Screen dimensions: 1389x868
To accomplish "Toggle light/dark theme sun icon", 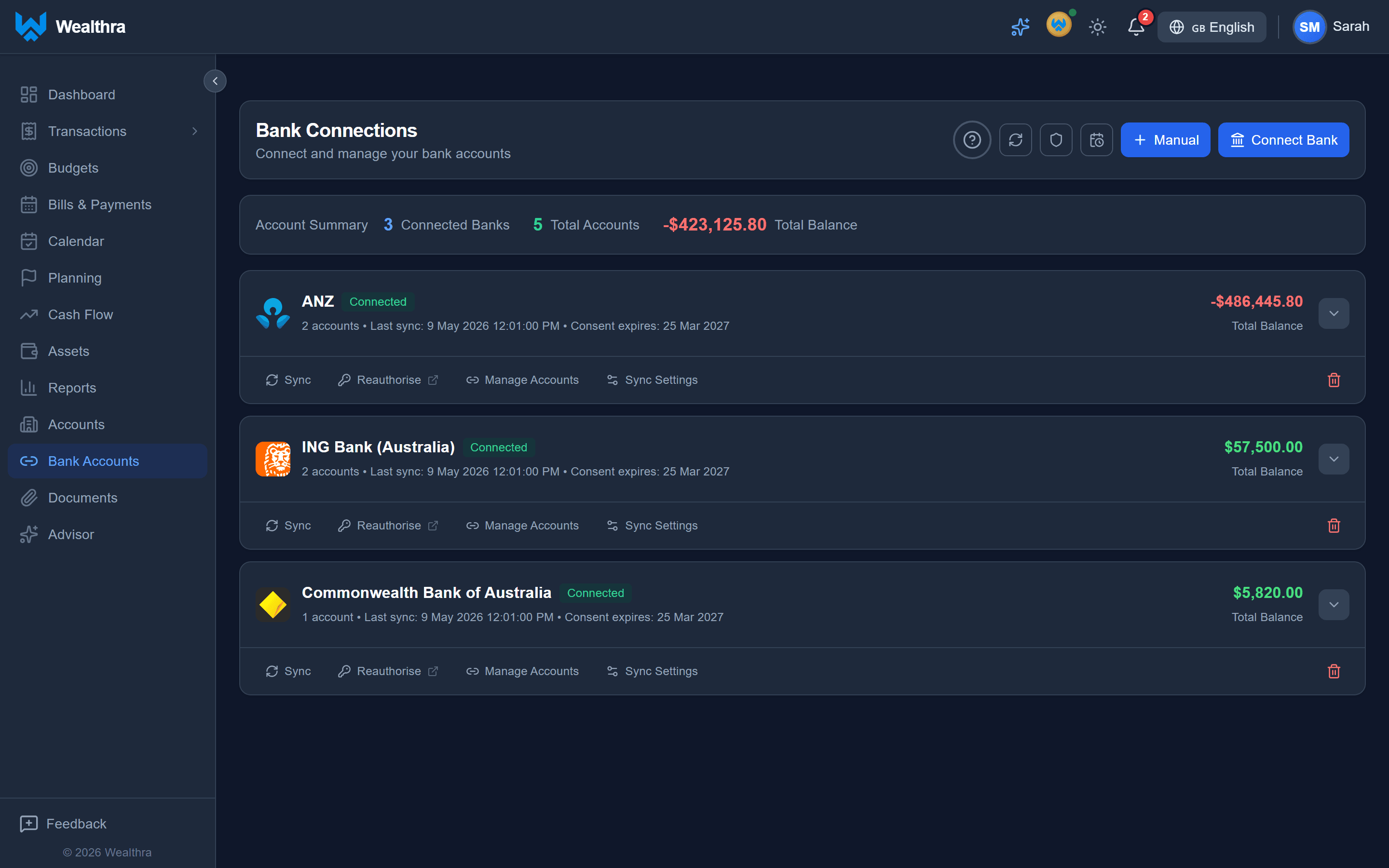I will coord(1097,27).
